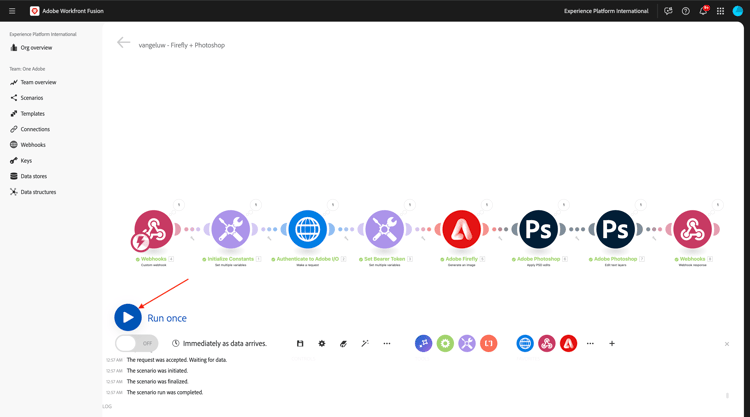Open scenario settings gear icon
This screenshot has width=750, height=417.
click(x=322, y=343)
